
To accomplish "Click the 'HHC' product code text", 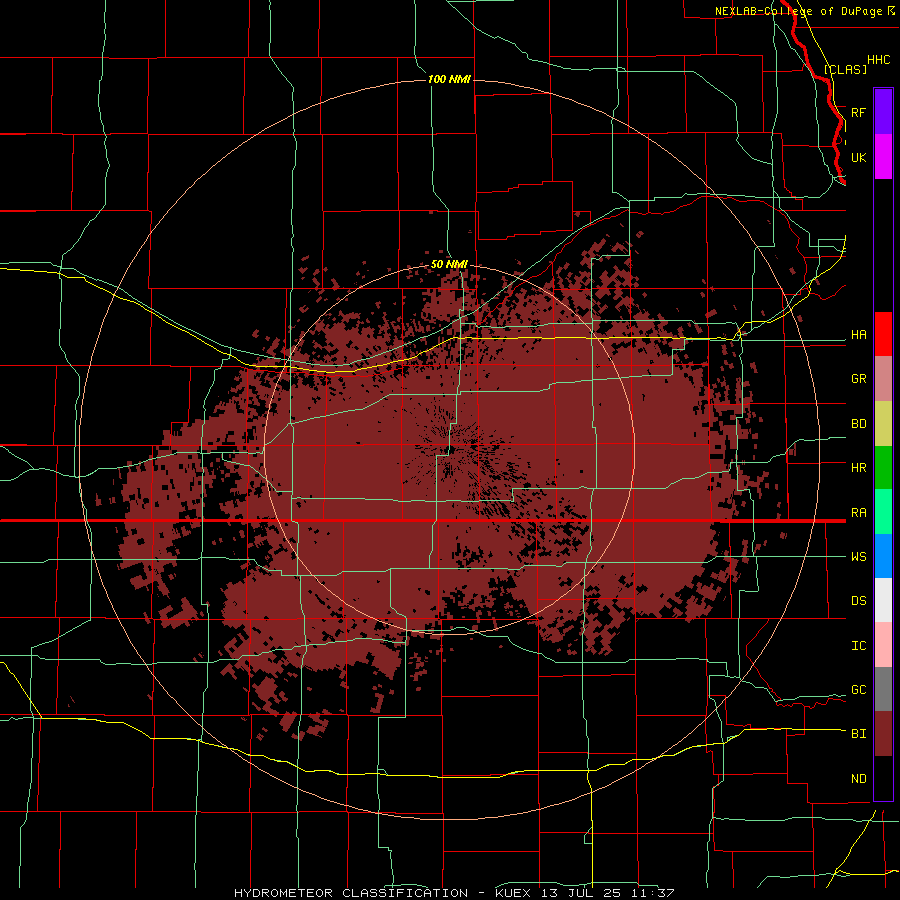I will click(x=878, y=60).
